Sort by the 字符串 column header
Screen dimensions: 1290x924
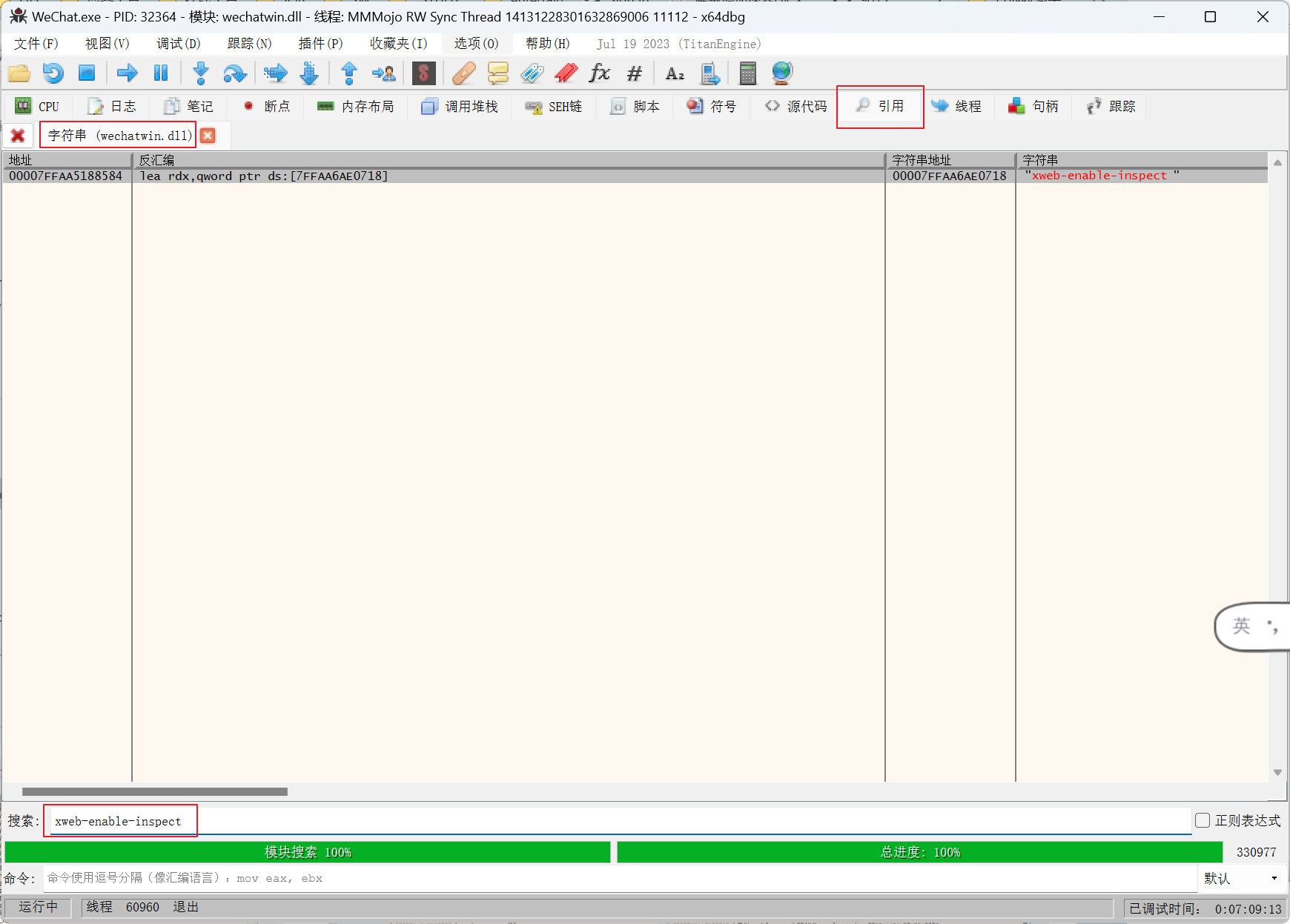1142,160
